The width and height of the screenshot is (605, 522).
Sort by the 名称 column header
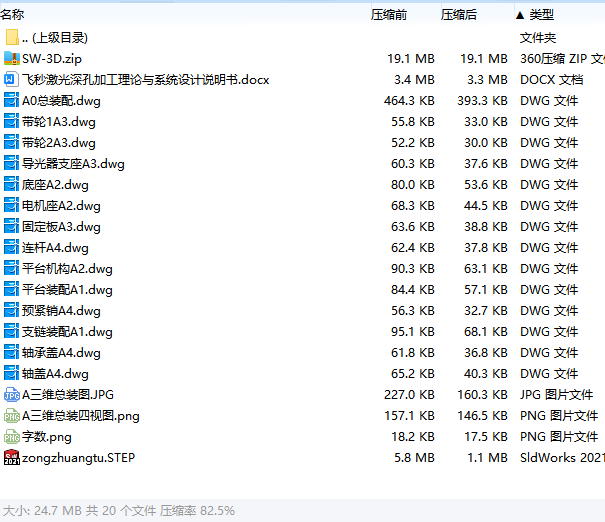pyautogui.click(x=12, y=15)
